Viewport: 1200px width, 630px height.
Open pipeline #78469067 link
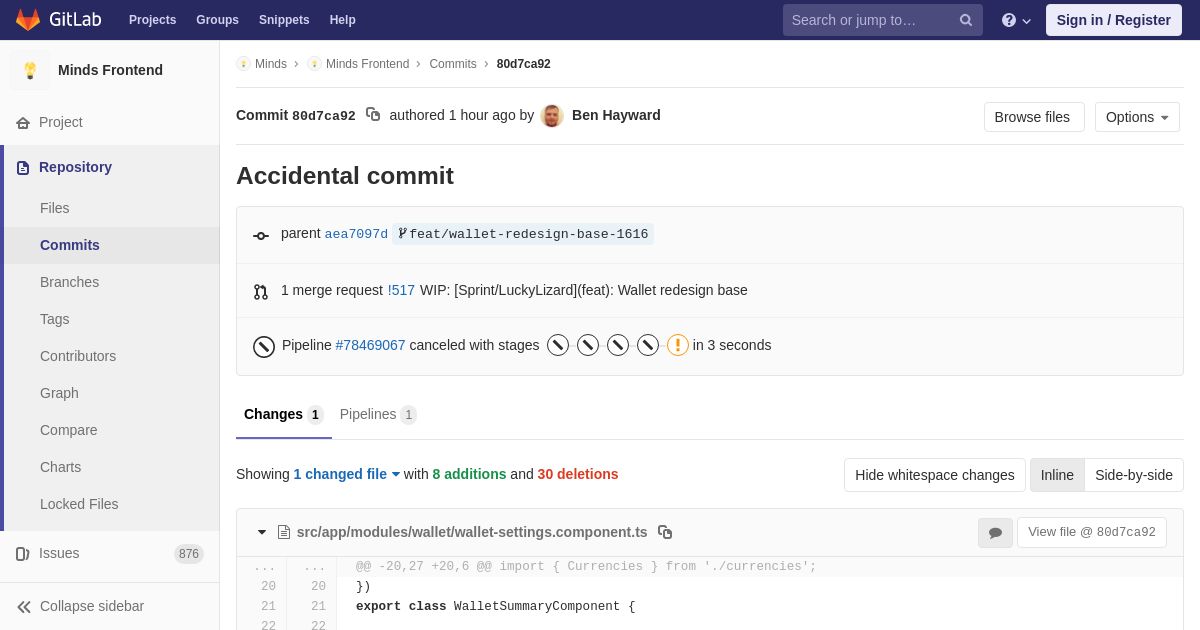pyautogui.click(x=370, y=345)
